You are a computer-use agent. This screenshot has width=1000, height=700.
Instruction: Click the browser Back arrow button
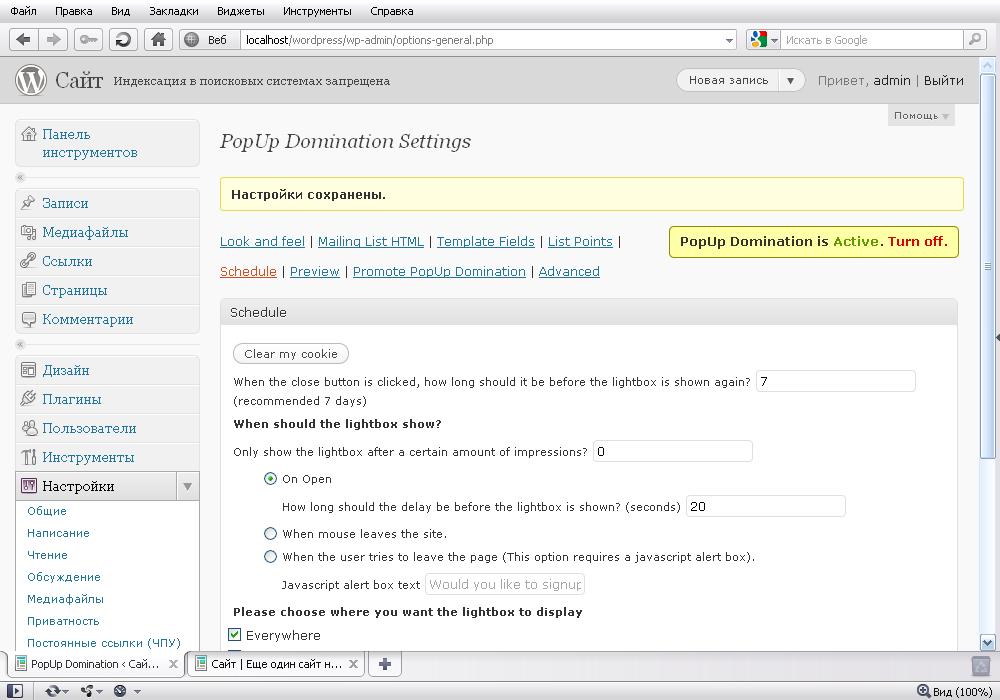coord(24,40)
